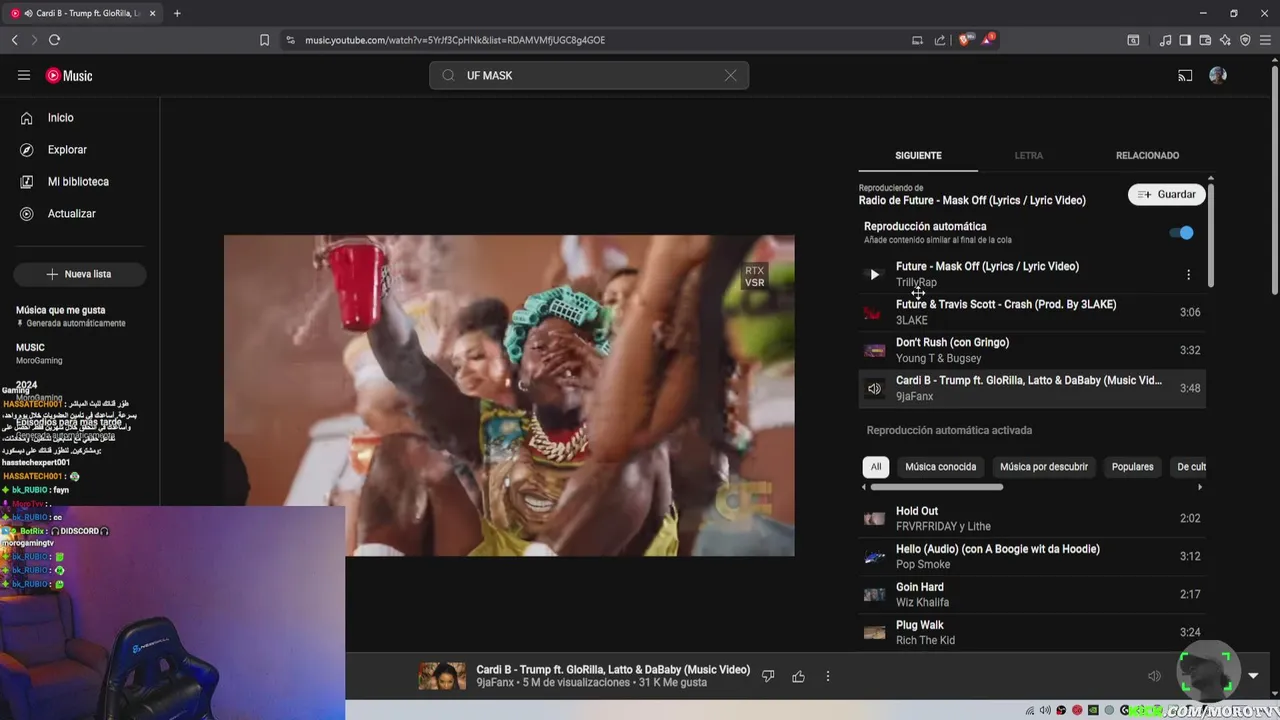This screenshot has height=720, width=1280.
Task: Click inside the UF MASK search field
Action: click(x=588, y=75)
